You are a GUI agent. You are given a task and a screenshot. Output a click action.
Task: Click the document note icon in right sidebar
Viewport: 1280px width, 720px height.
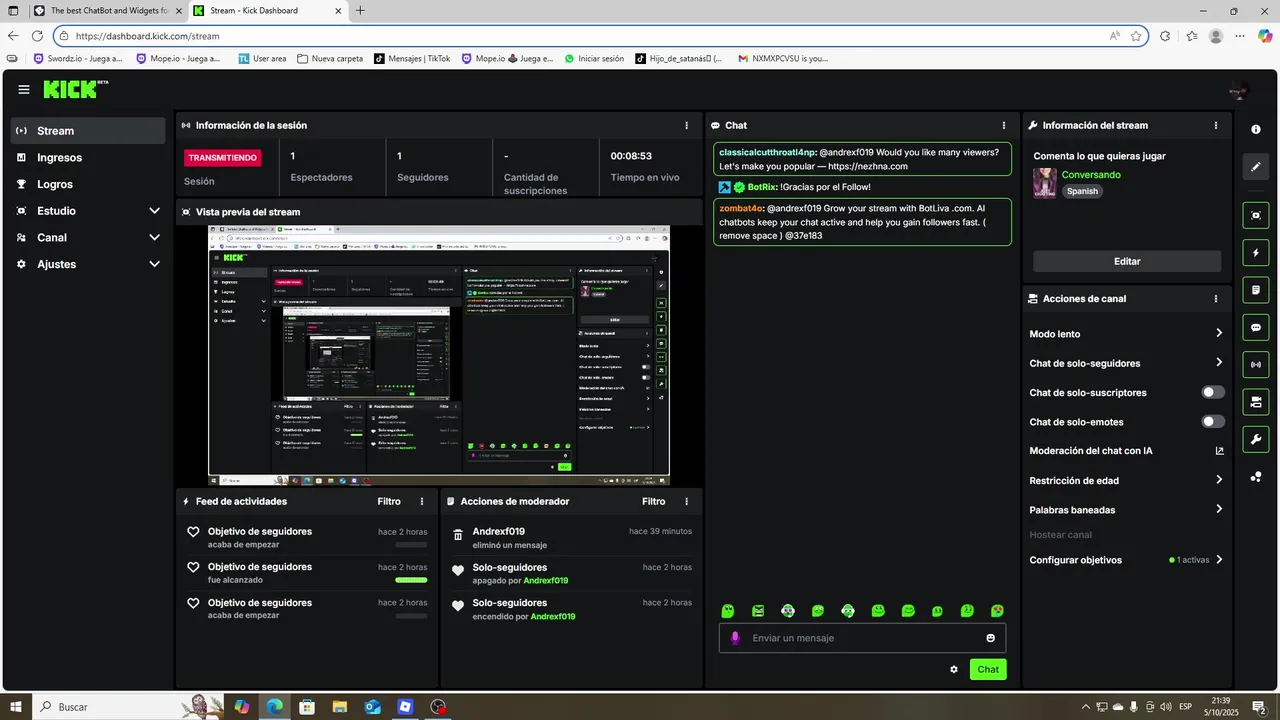tap(1256, 290)
